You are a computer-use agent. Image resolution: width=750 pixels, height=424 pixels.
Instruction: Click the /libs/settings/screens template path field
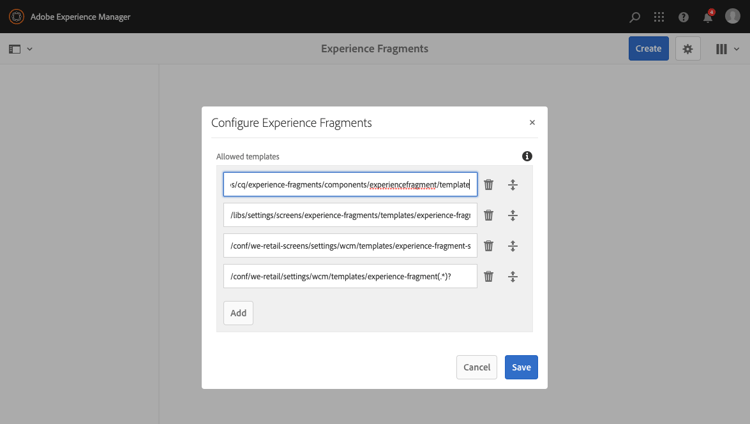350,215
